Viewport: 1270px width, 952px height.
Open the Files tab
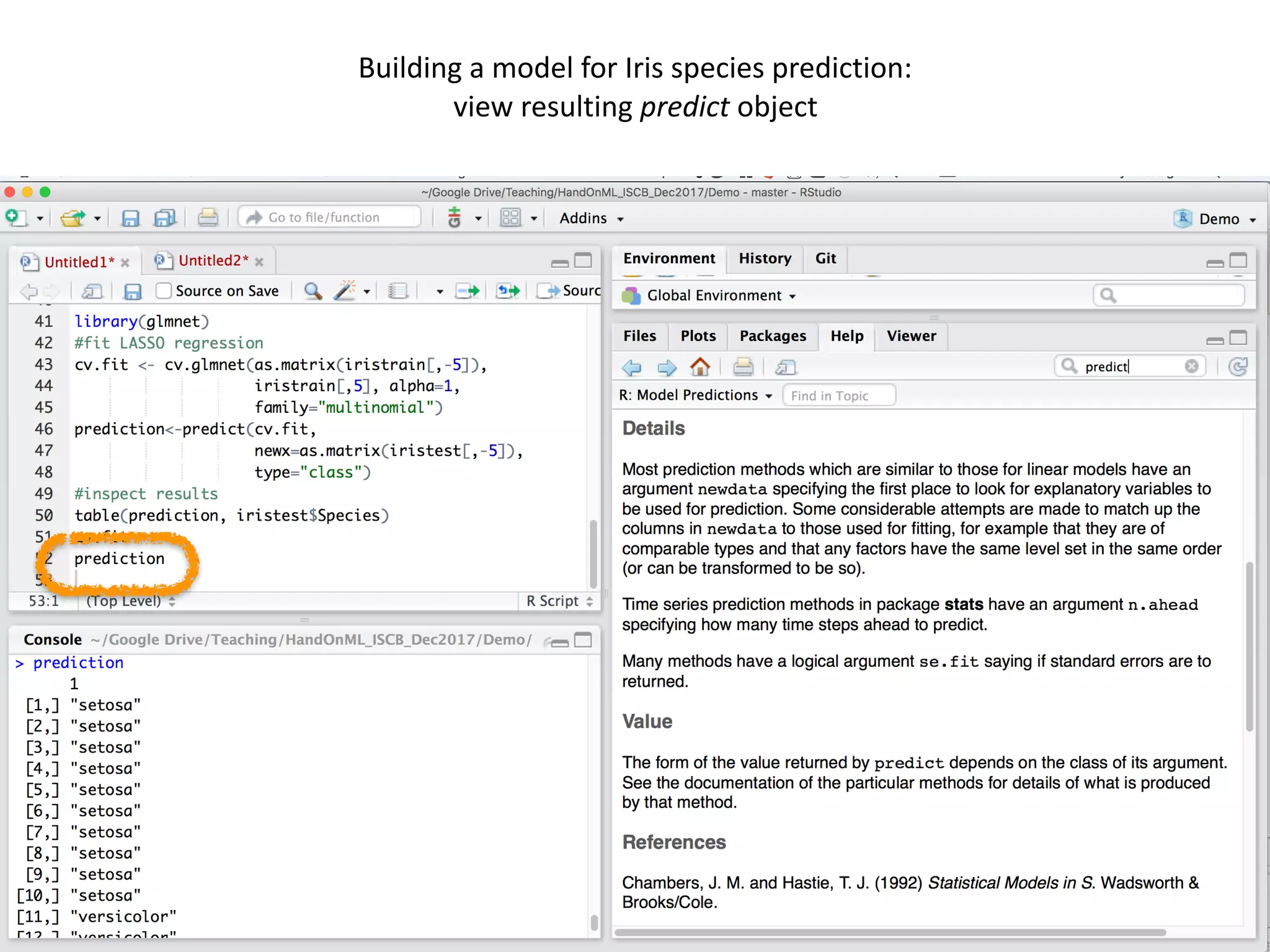(639, 336)
